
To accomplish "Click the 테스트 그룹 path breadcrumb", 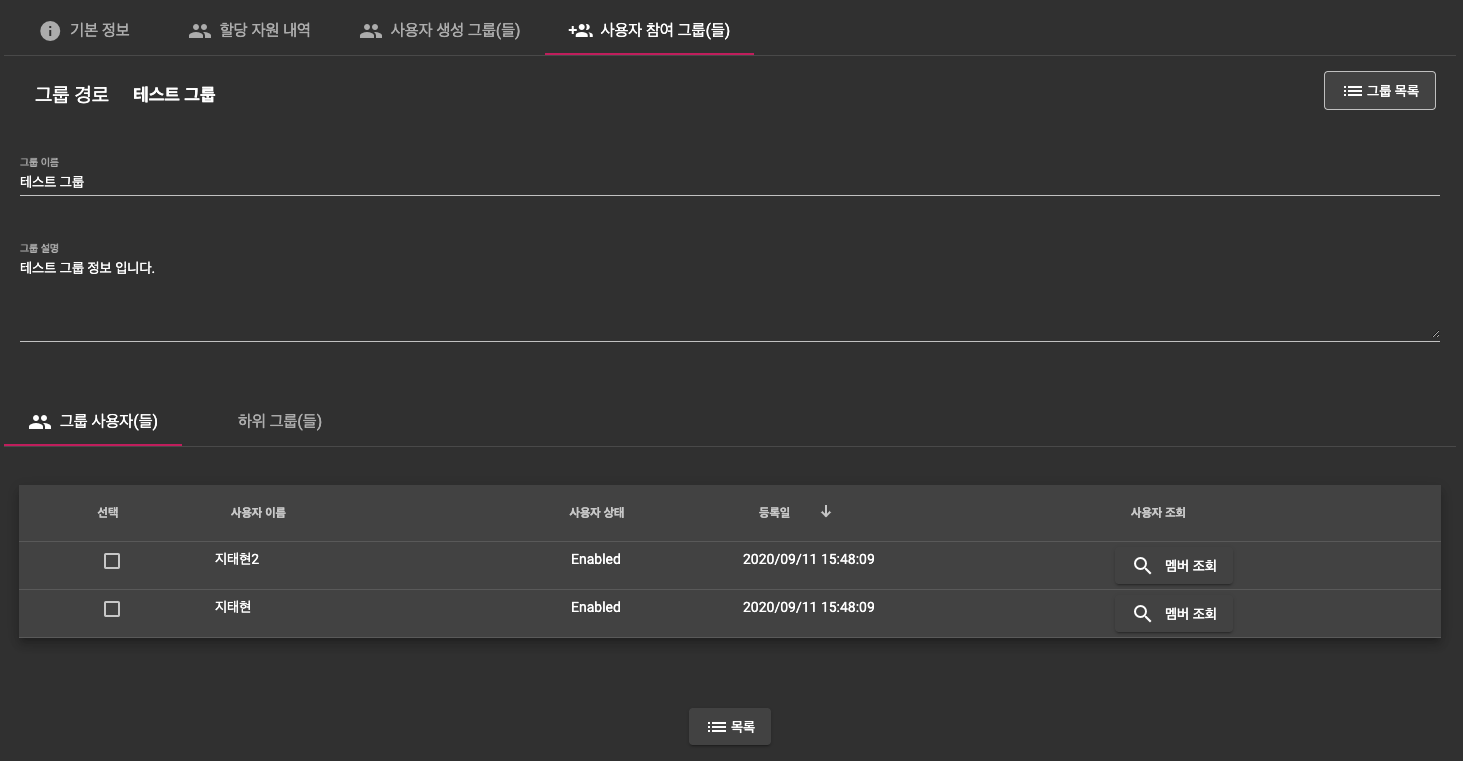I will [174, 95].
